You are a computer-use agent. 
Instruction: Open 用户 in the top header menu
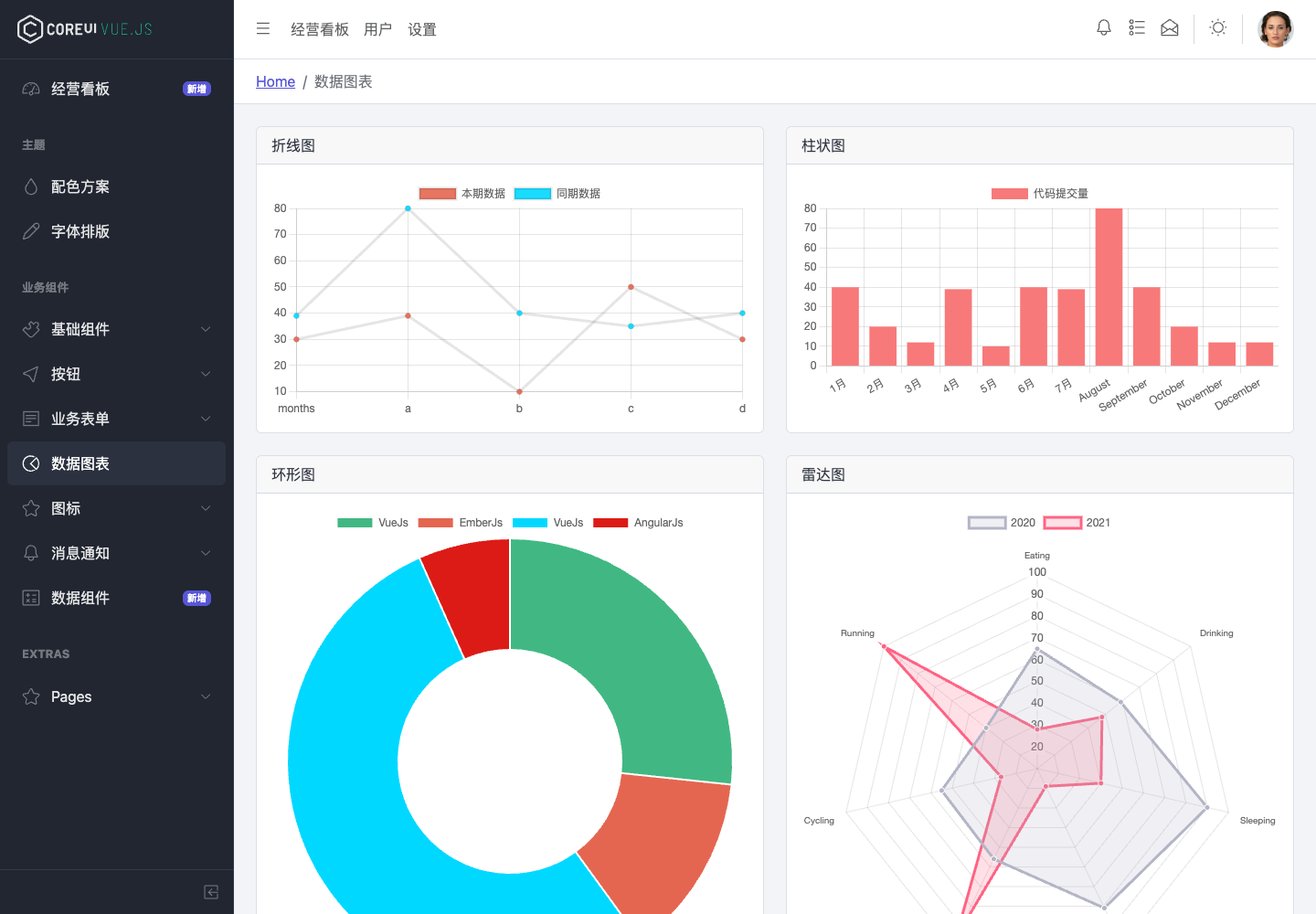[x=378, y=29]
